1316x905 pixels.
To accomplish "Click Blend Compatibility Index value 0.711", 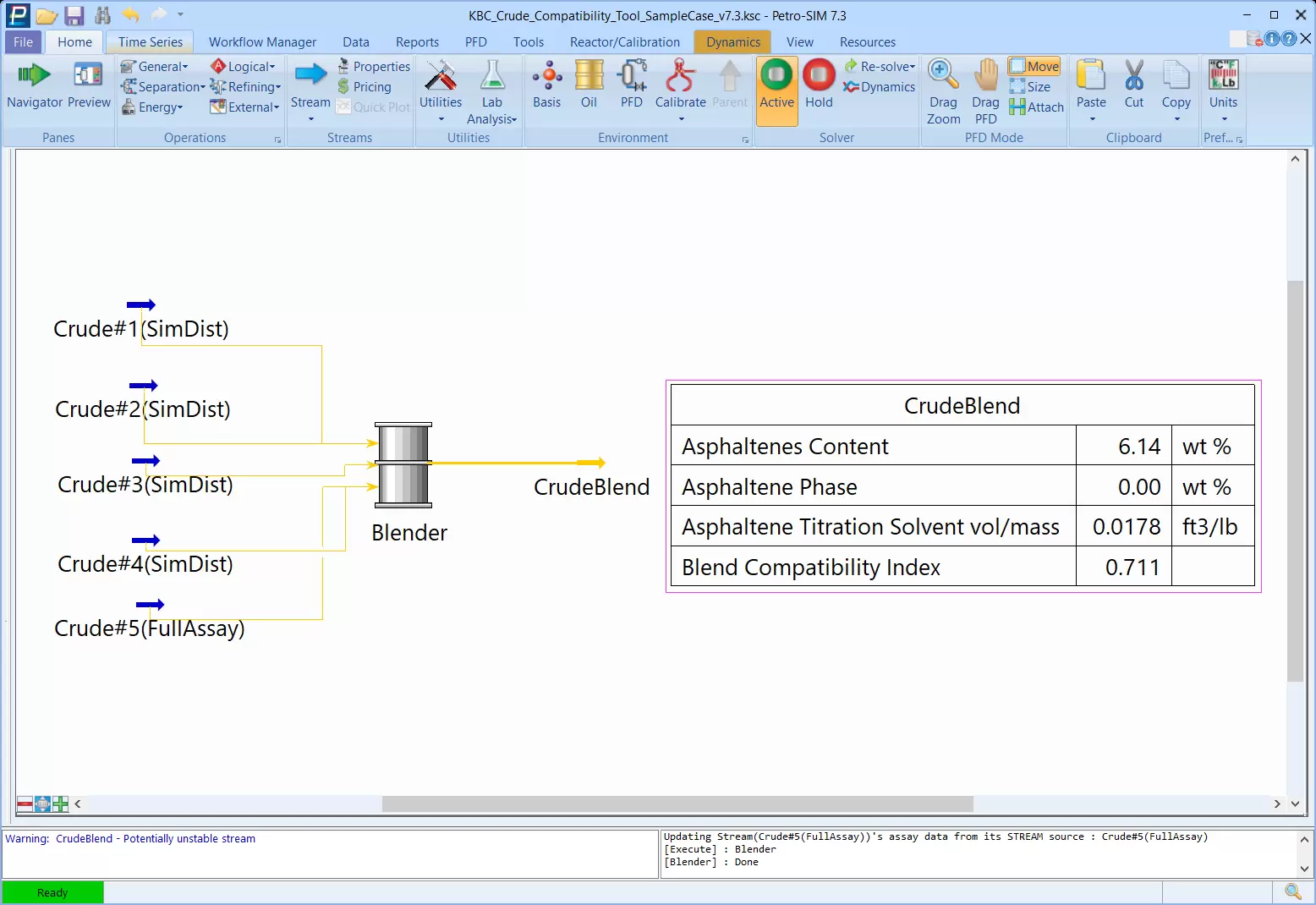I will (1132, 567).
